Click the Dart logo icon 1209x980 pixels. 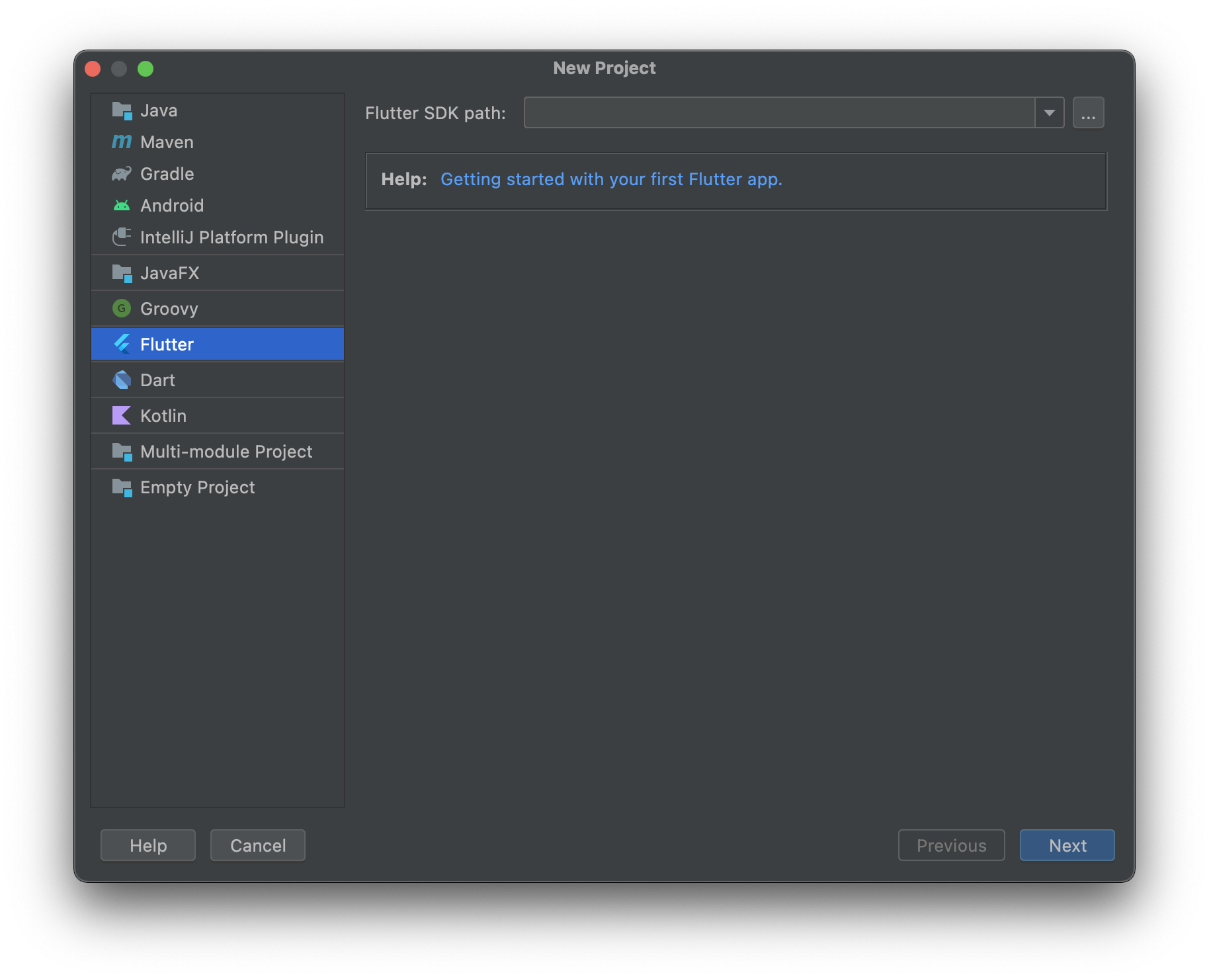122,380
